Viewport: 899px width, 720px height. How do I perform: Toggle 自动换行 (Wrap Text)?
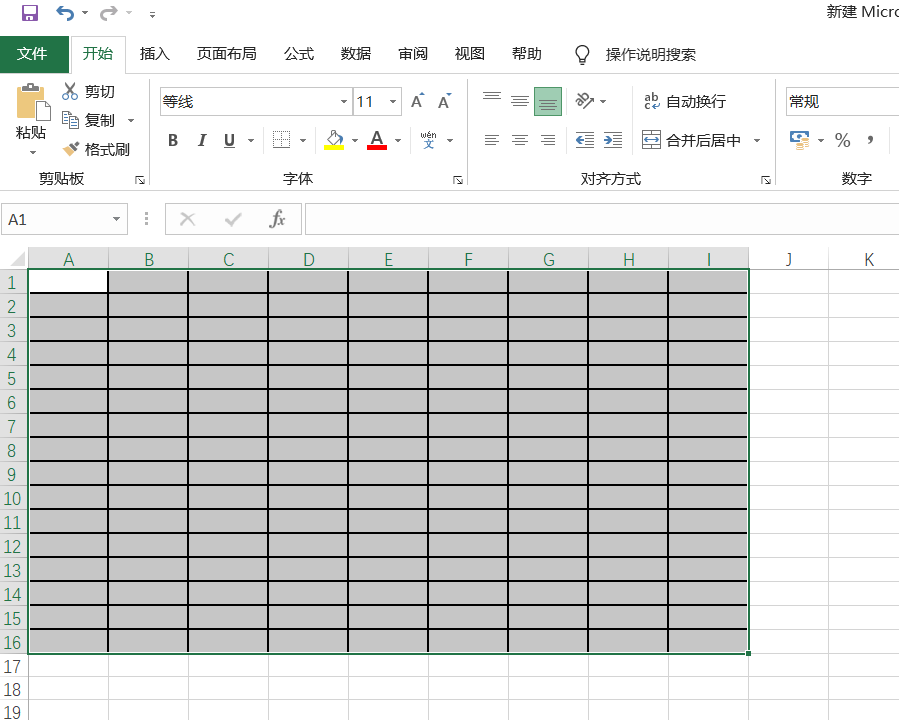[687, 101]
